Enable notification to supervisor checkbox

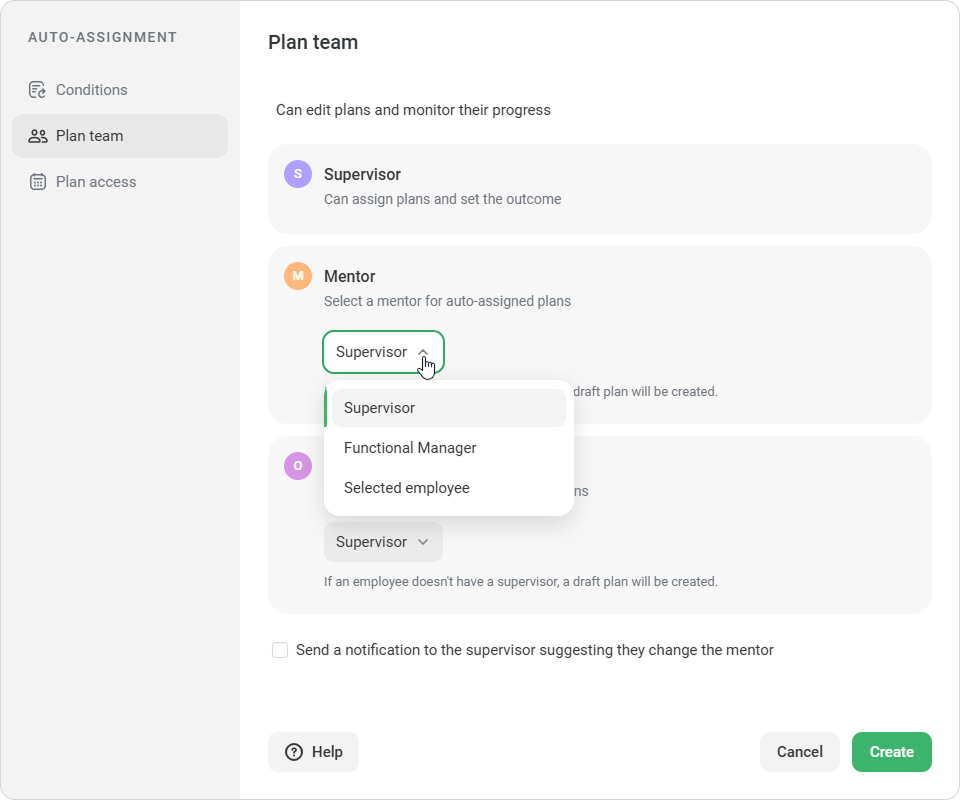(x=280, y=650)
